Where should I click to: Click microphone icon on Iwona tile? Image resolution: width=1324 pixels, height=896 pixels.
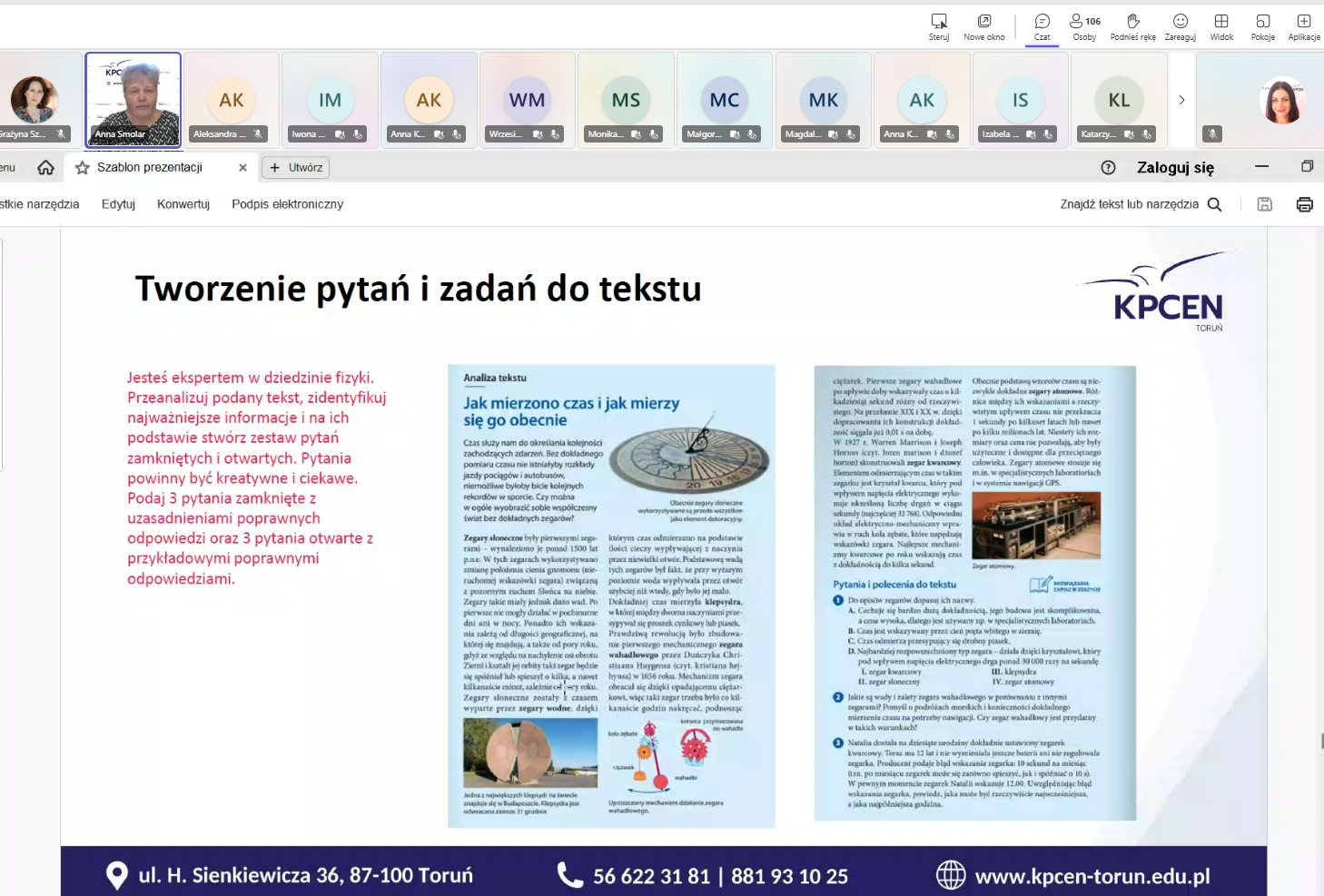[358, 134]
